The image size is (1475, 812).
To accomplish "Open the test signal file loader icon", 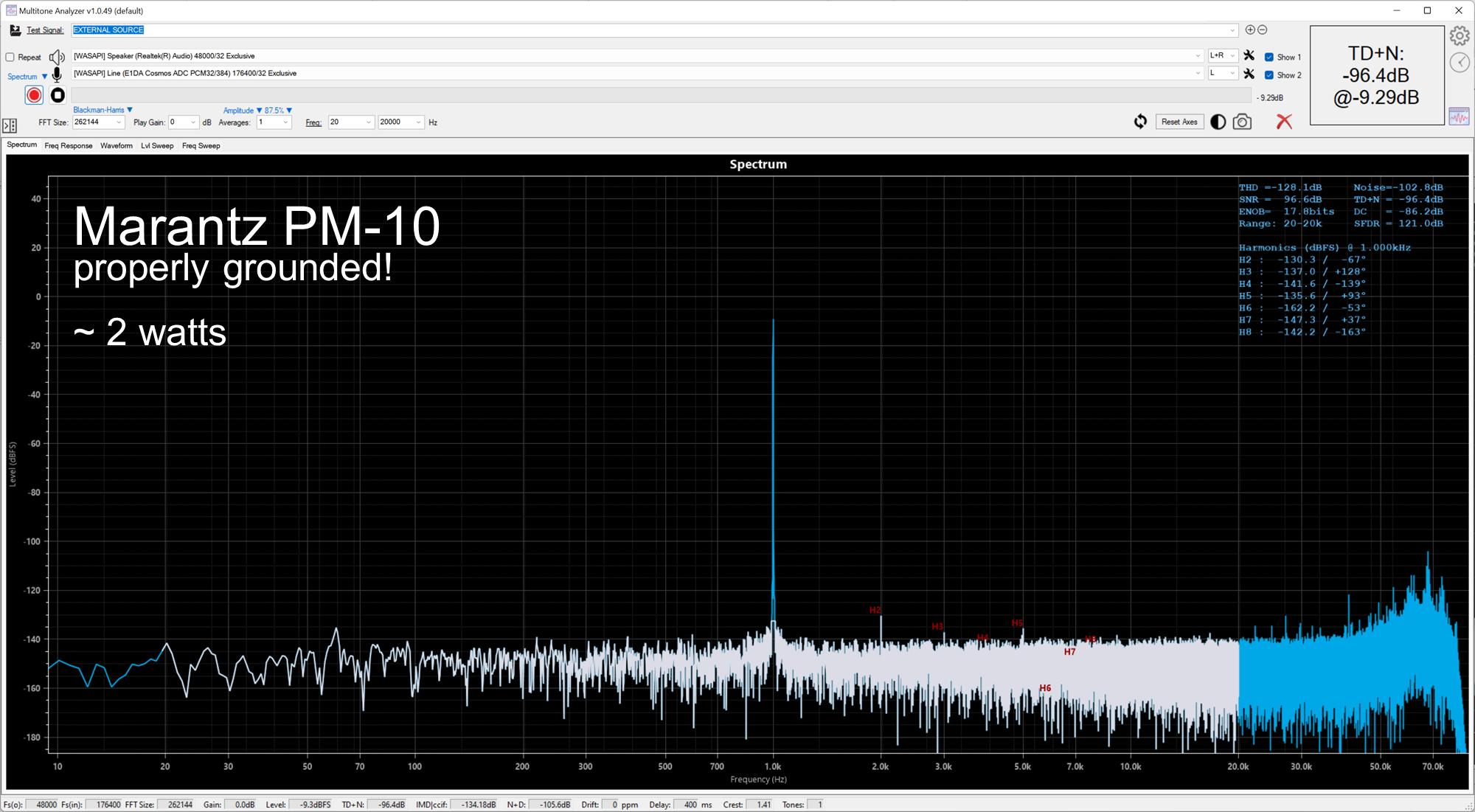I will coord(15,30).
